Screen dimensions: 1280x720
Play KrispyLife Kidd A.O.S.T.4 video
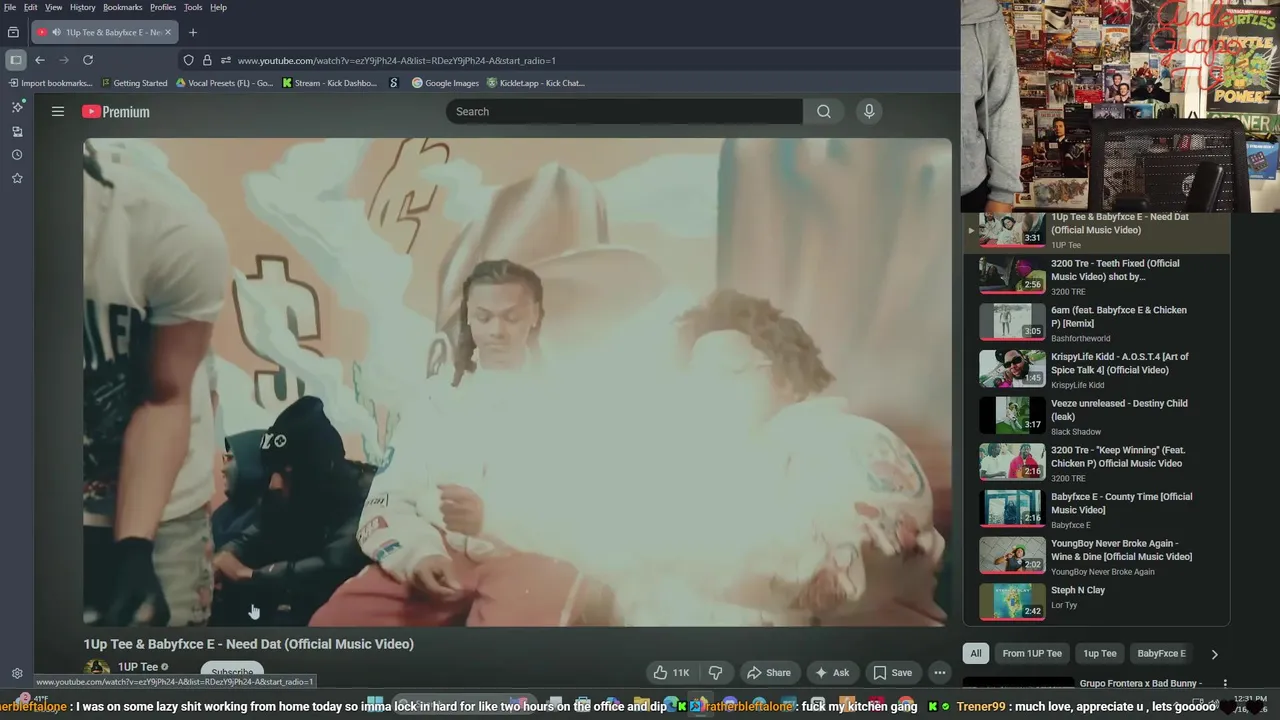1096,370
